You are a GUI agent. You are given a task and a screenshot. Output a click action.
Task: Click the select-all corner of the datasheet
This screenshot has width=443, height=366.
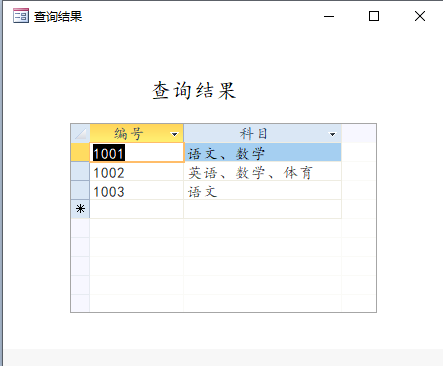click(80, 134)
